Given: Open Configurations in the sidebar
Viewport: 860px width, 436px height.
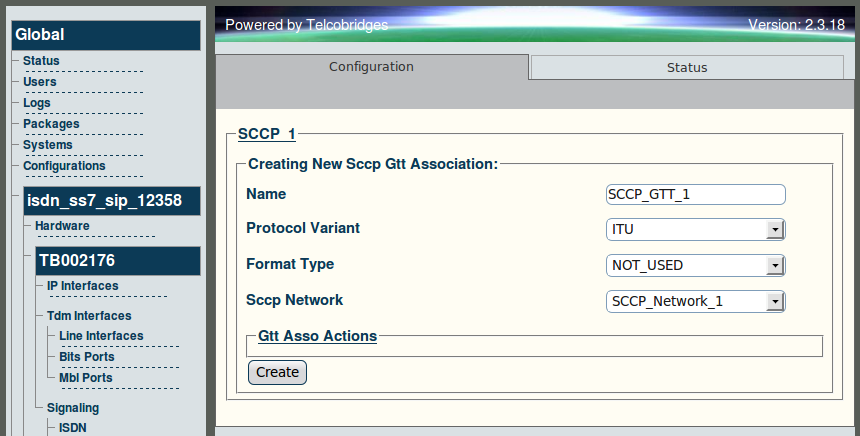Looking at the screenshot, I should click(64, 166).
